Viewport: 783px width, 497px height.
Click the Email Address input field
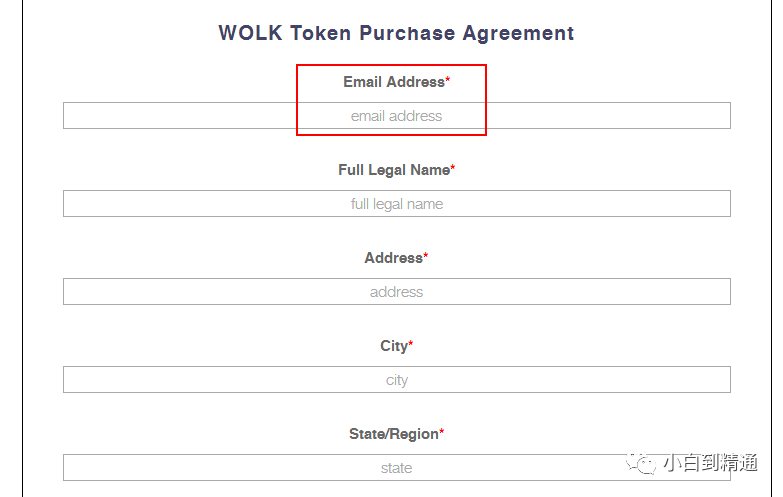point(396,116)
